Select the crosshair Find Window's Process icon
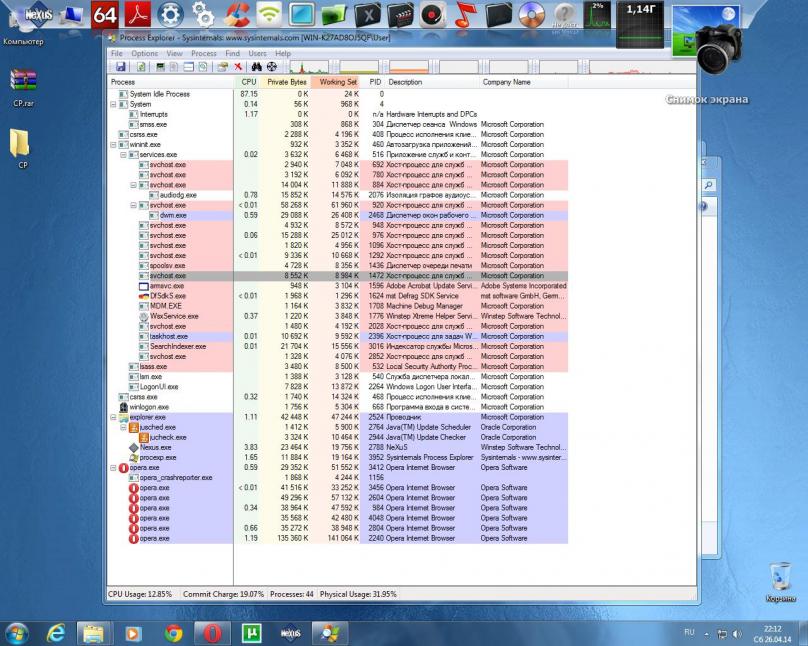The width and height of the screenshot is (808, 646). (x=272, y=66)
